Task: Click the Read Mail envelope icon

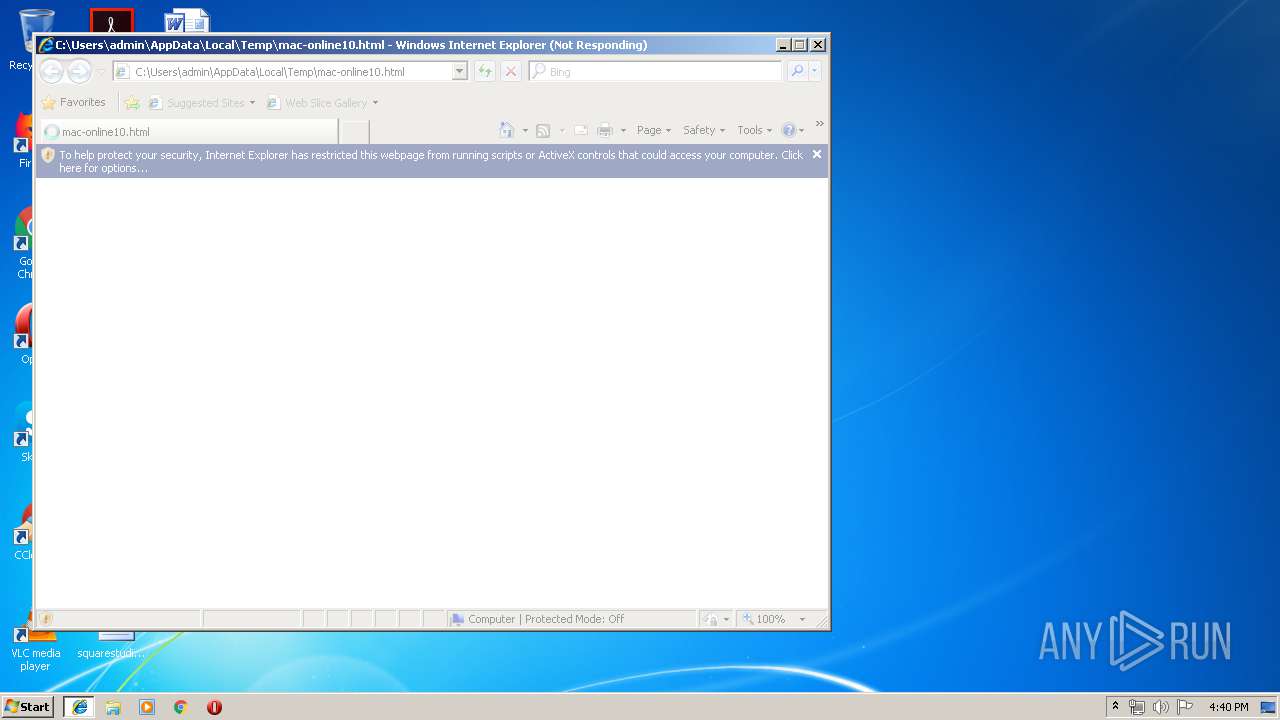Action: [580, 131]
